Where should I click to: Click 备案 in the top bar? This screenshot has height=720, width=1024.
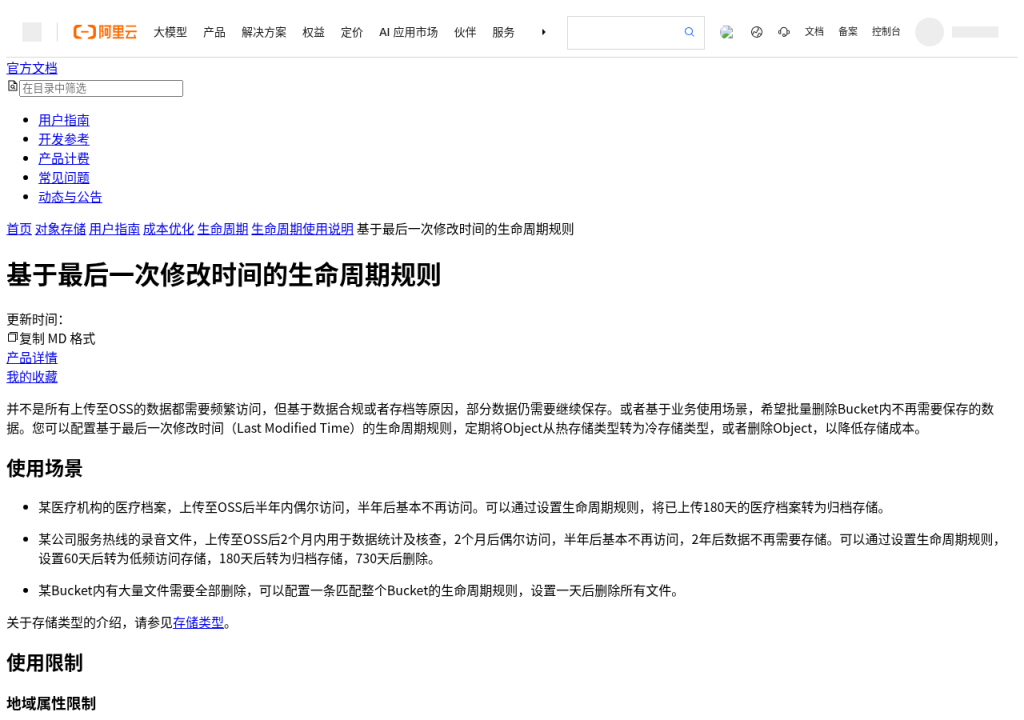848,31
